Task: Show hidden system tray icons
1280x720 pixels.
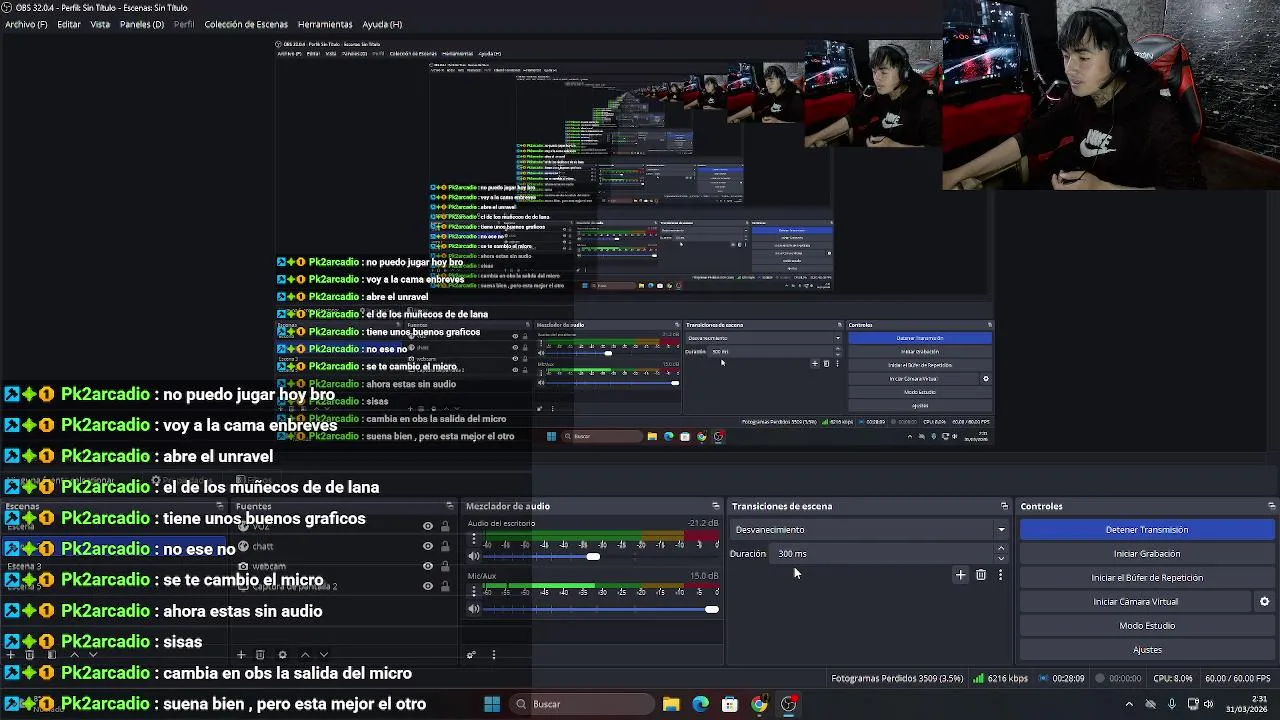Action: tap(1129, 704)
